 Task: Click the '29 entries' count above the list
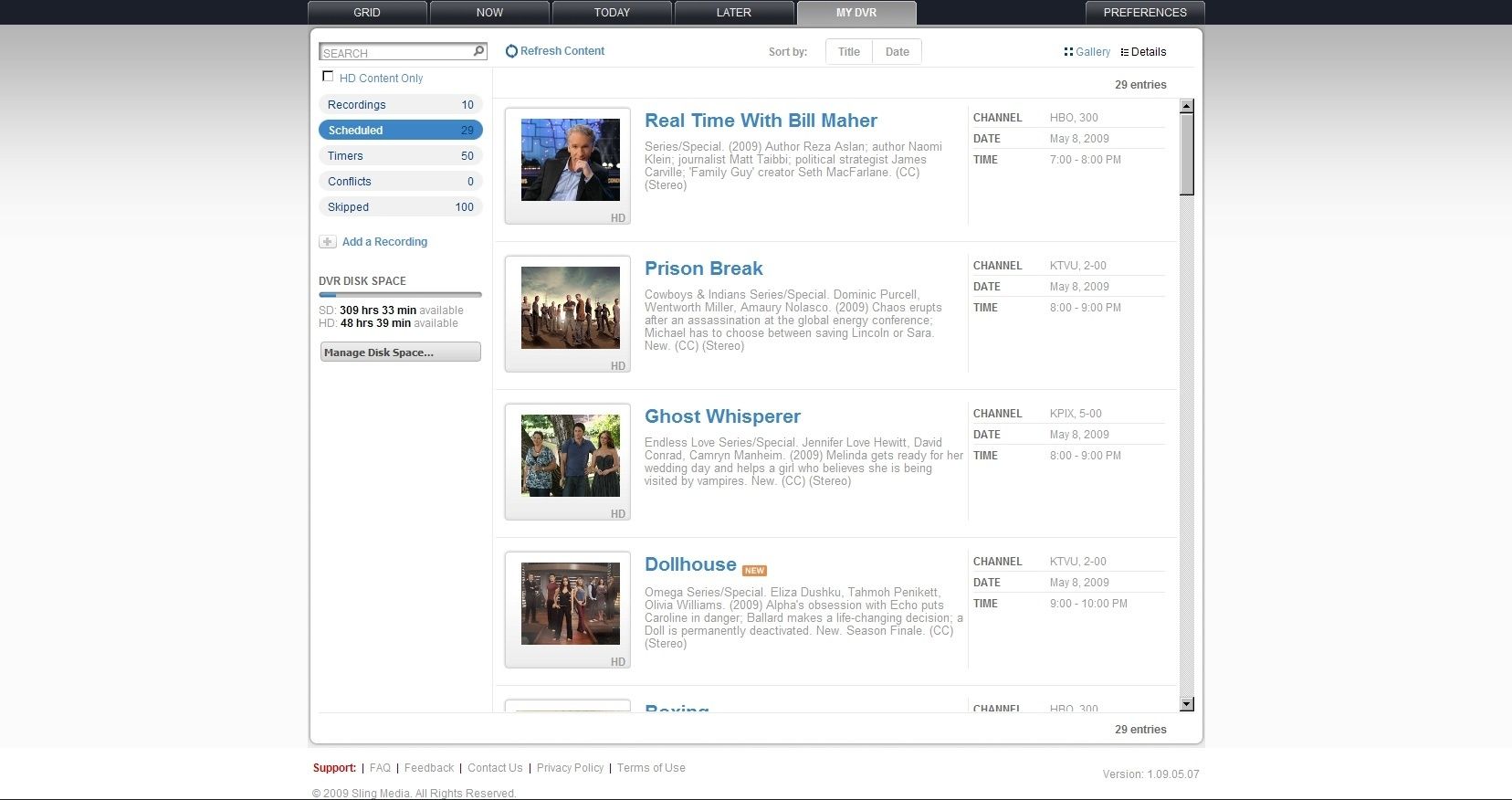click(1140, 85)
